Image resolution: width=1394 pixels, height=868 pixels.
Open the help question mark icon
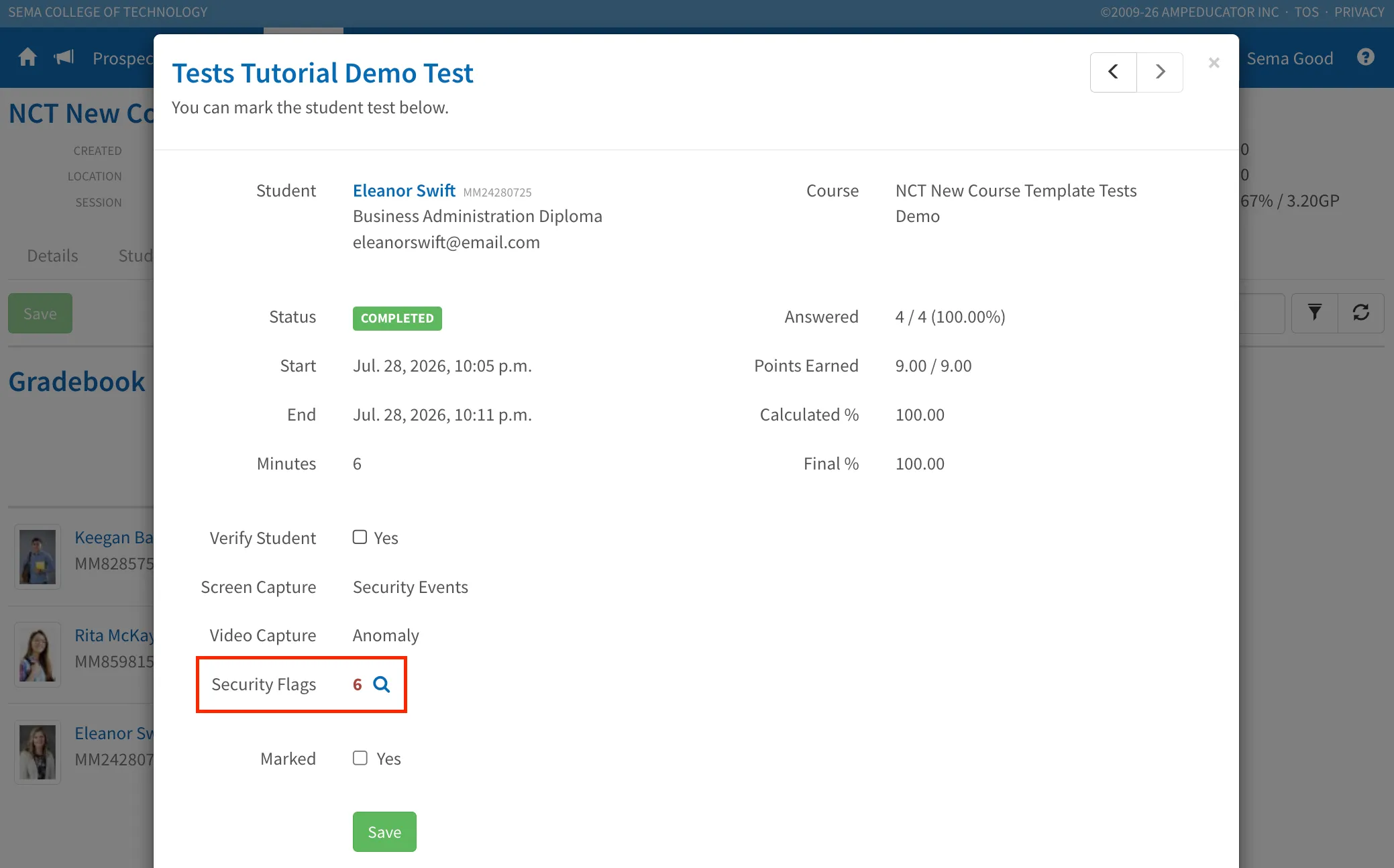[x=1366, y=58]
